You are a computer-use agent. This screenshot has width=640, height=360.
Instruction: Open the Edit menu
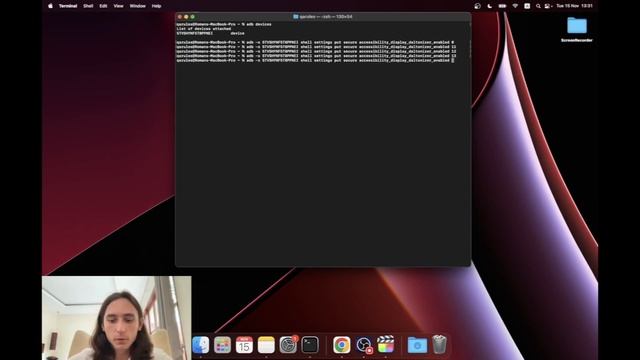click(103, 6)
